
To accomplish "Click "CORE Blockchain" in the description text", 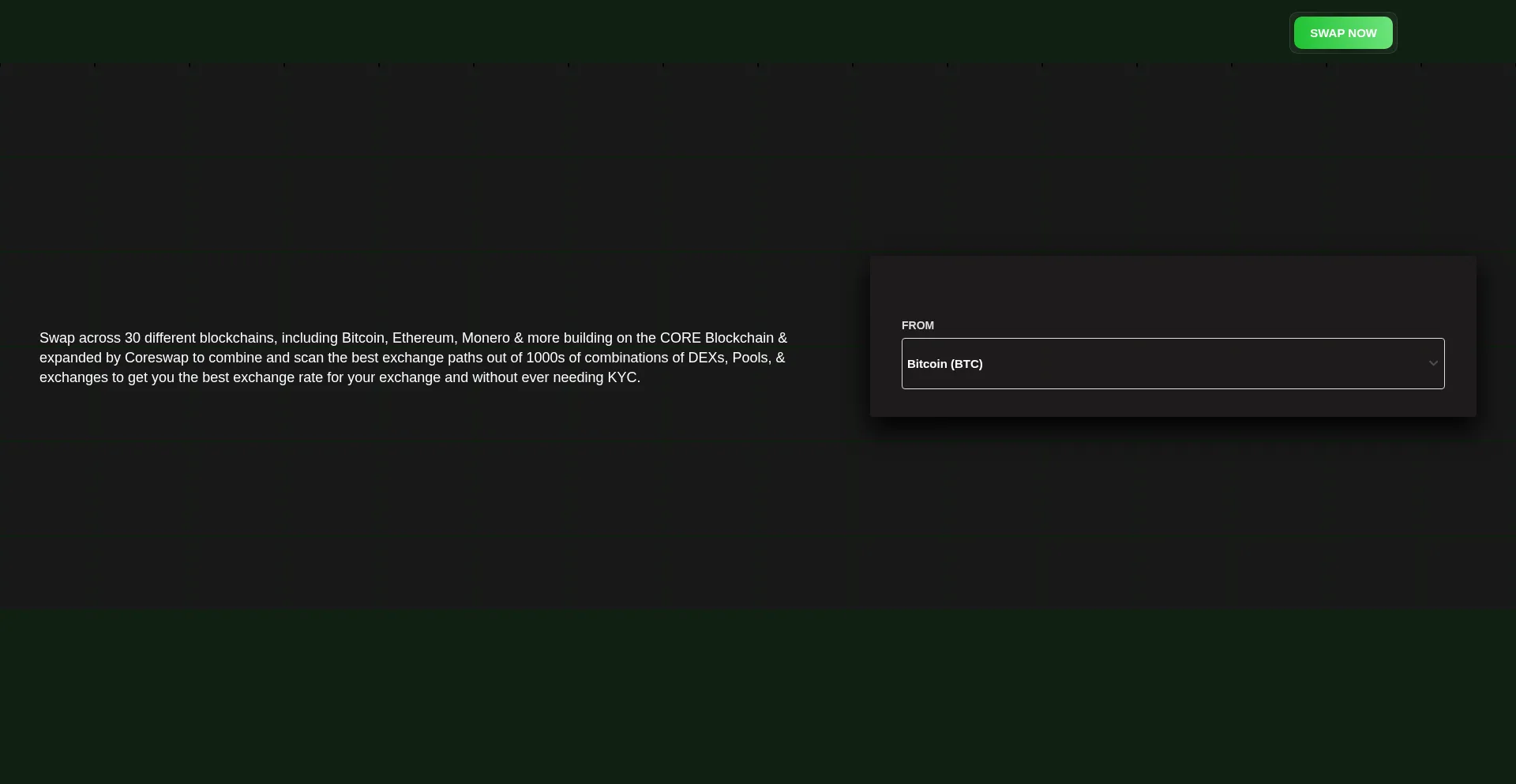I will (x=717, y=338).
